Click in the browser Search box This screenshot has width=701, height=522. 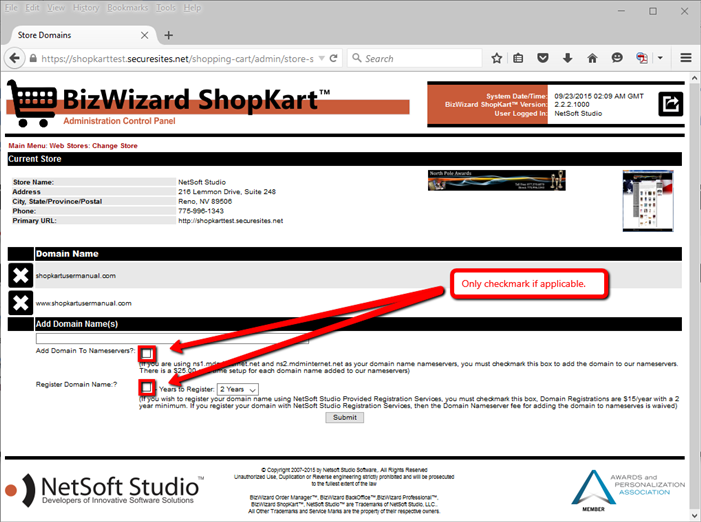pos(416,59)
